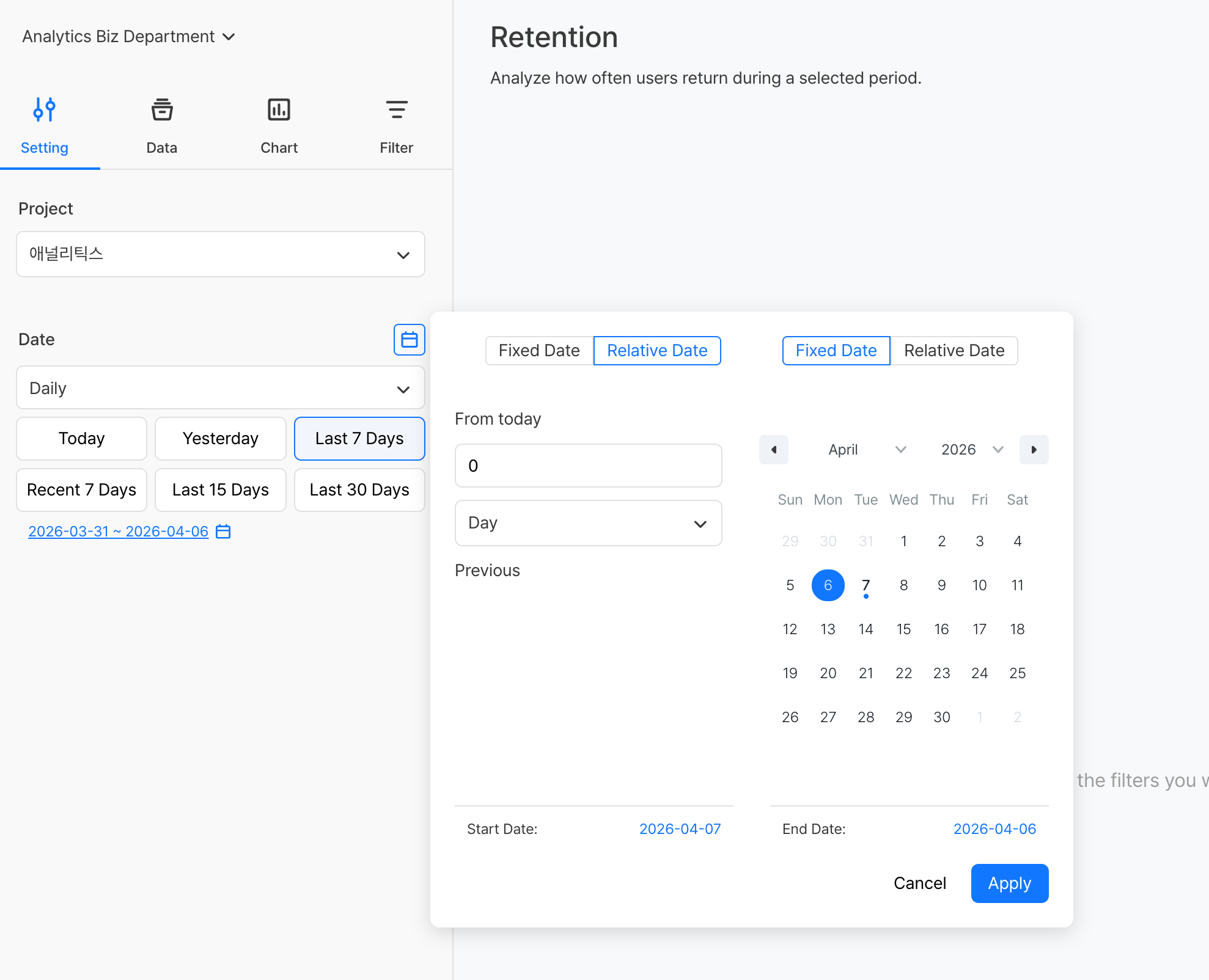Screen dimensions: 1209x980
Task: Select the Last 7 Days preset
Action: pos(359,439)
